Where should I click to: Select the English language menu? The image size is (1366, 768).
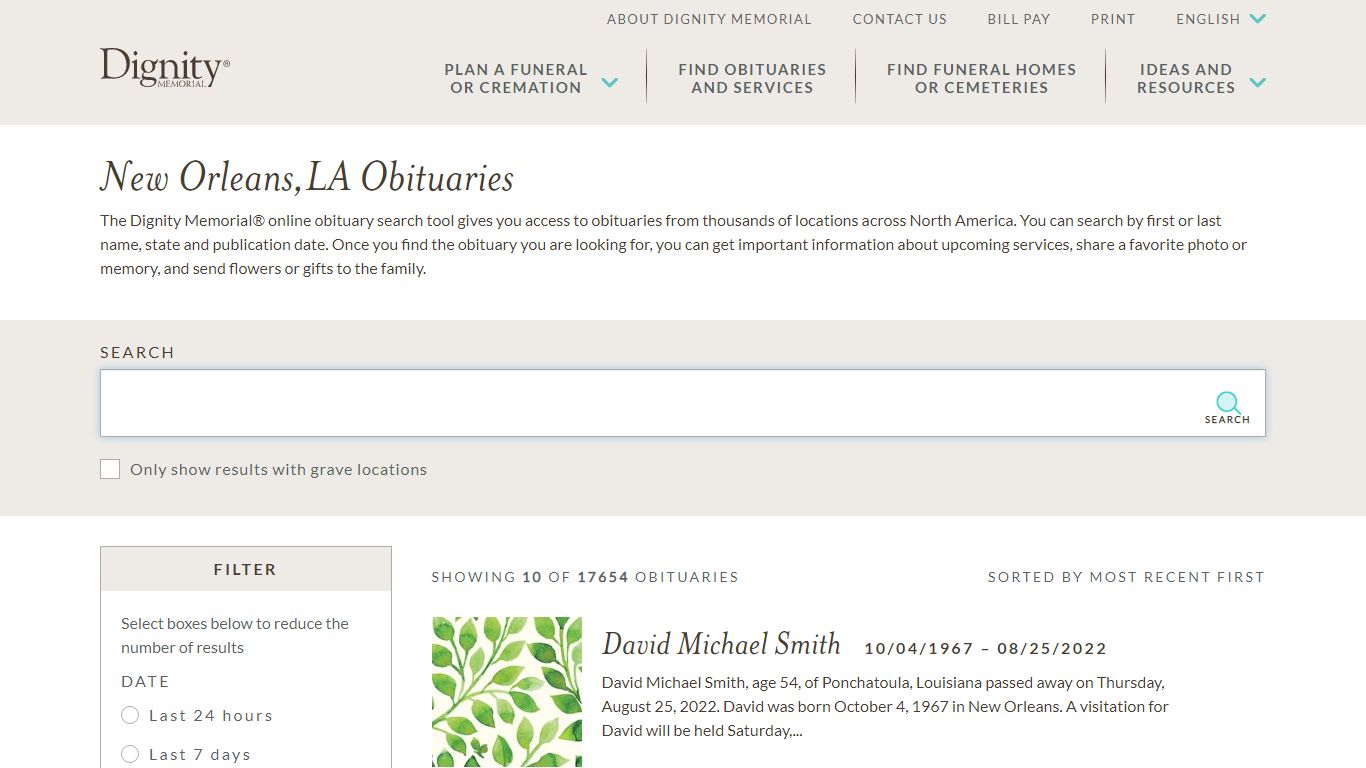coord(1208,19)
